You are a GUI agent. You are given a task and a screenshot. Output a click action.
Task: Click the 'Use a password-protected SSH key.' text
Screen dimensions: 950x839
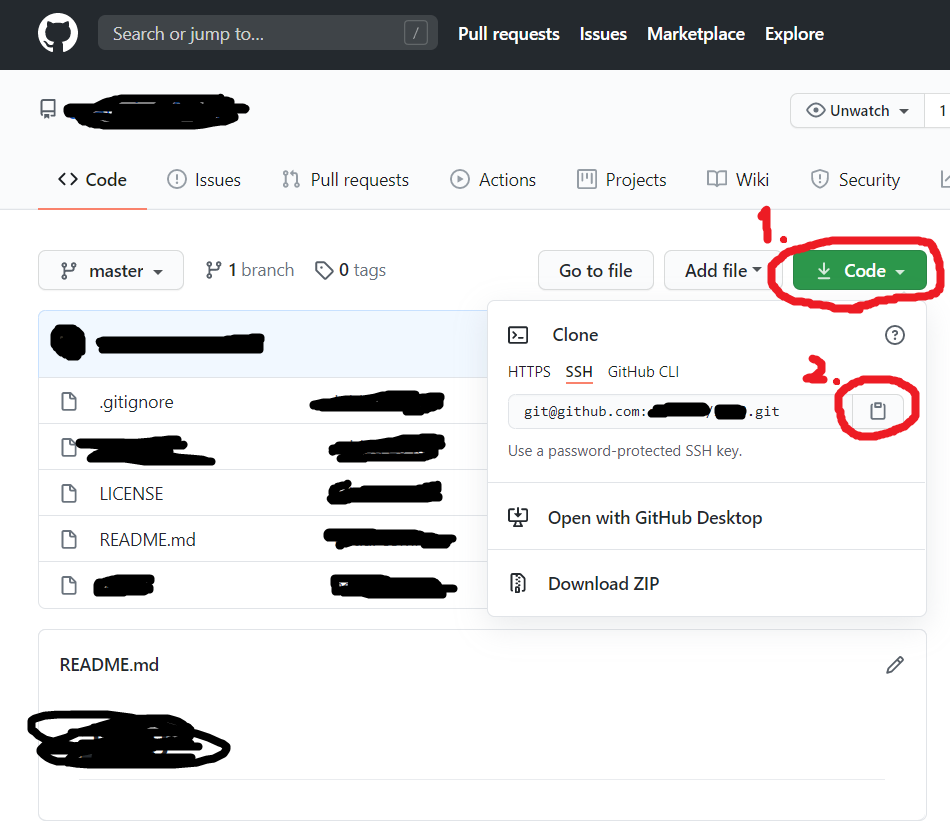pos(625,451)
